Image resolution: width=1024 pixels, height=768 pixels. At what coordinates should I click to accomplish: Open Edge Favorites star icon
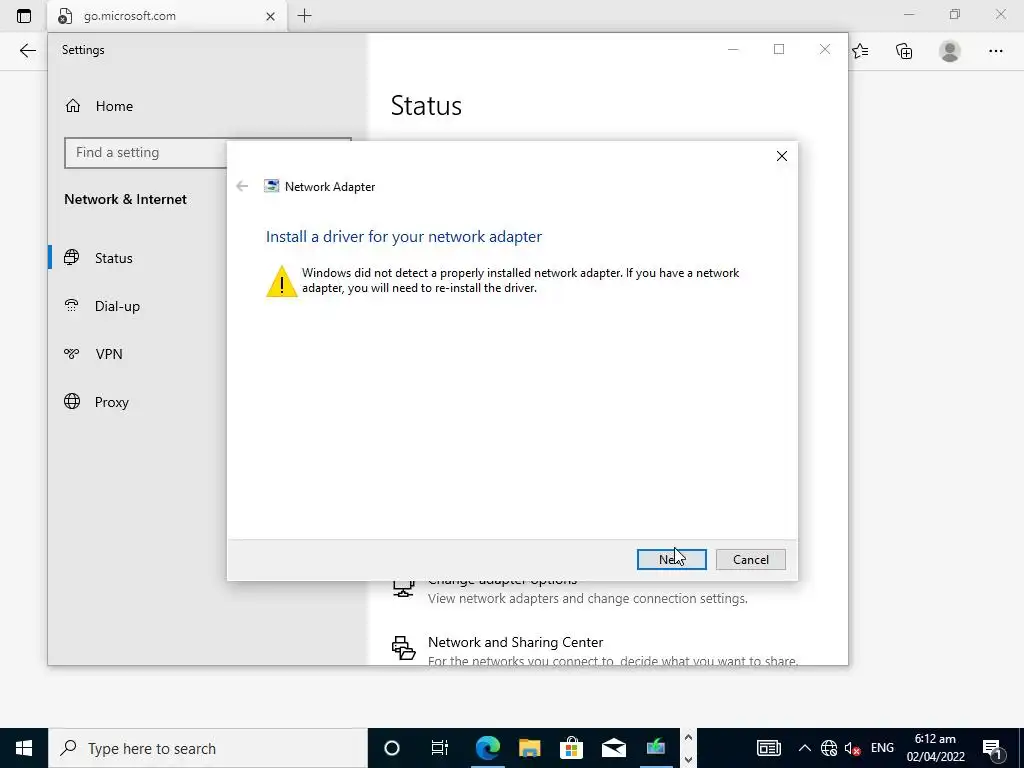tap(860, 51)
